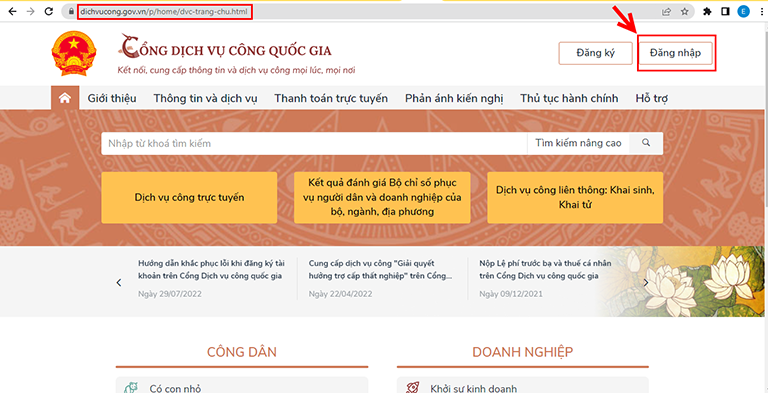Show next news items with right chevron
This screenshot has height=393, width=768.
(646, 282)
